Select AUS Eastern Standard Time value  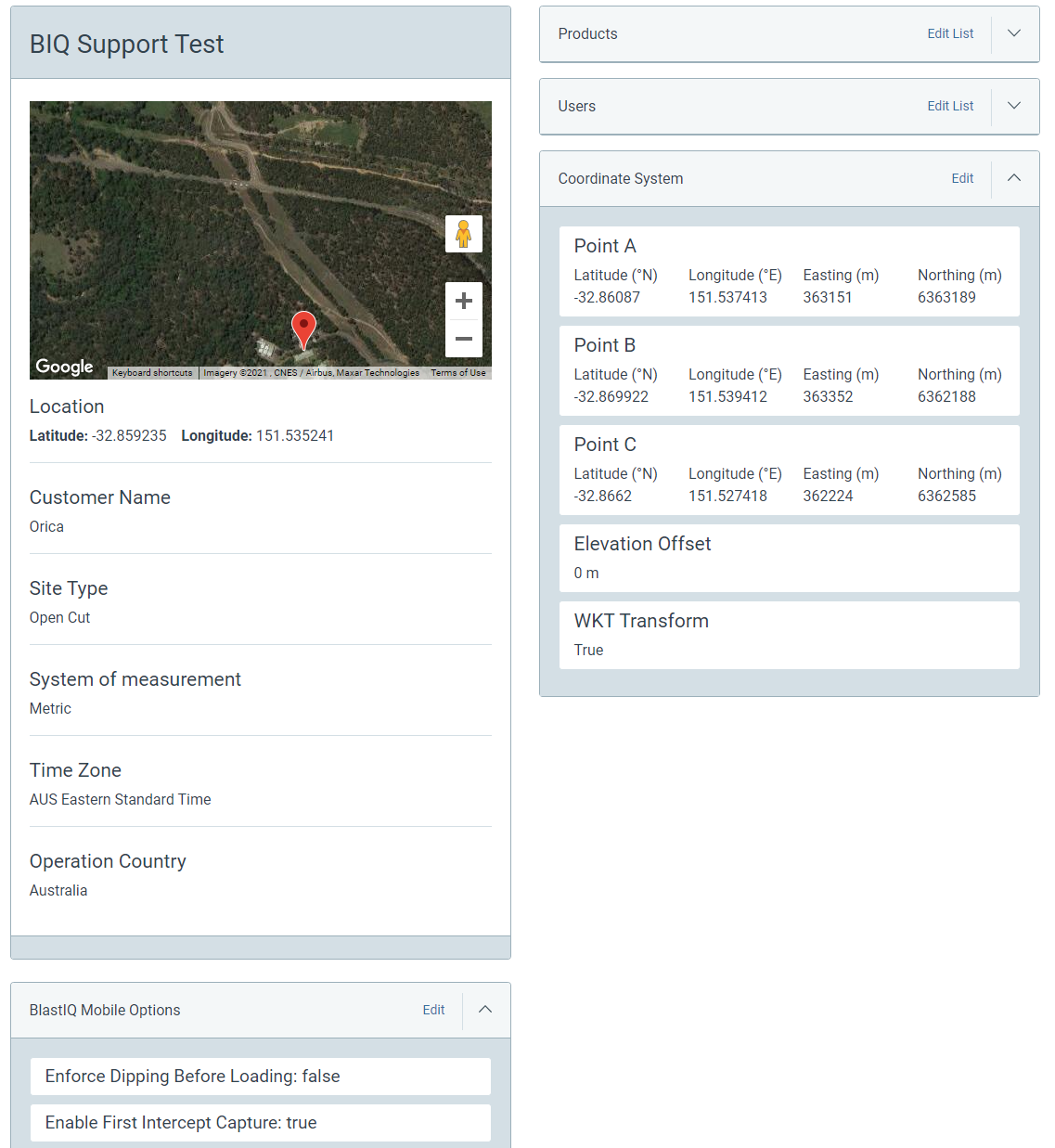coord(120,799)
